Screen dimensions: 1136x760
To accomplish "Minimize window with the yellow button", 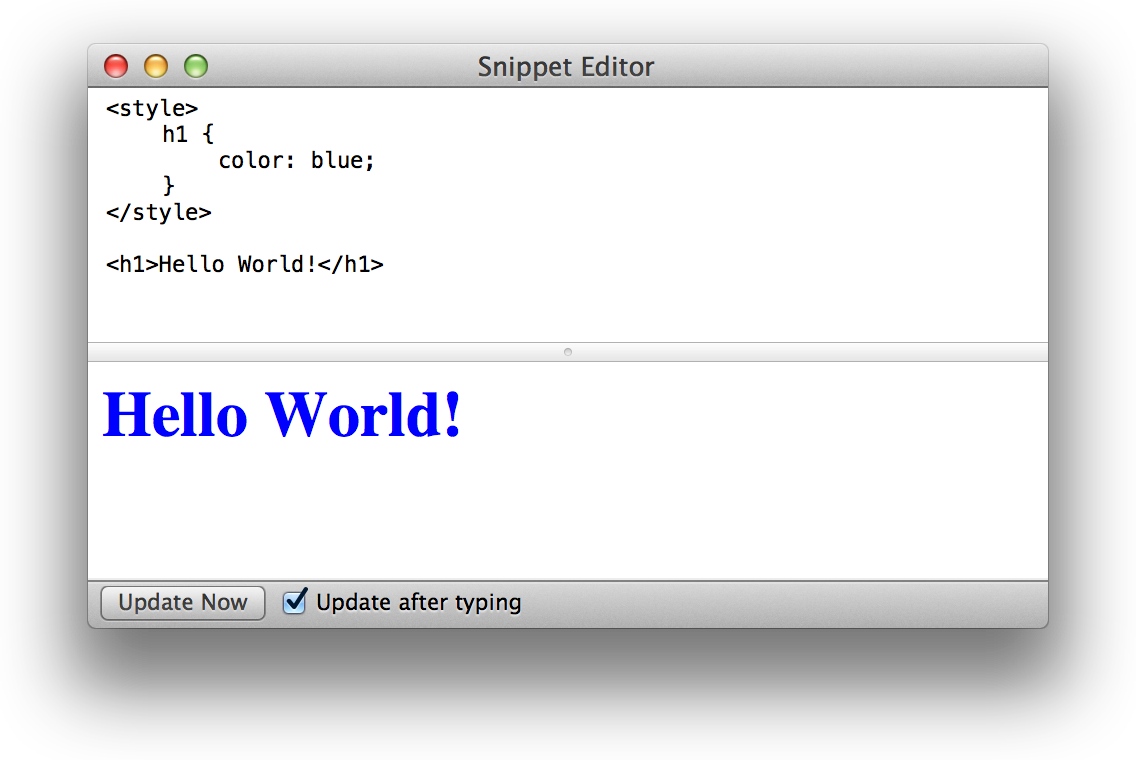I will 156,67.
